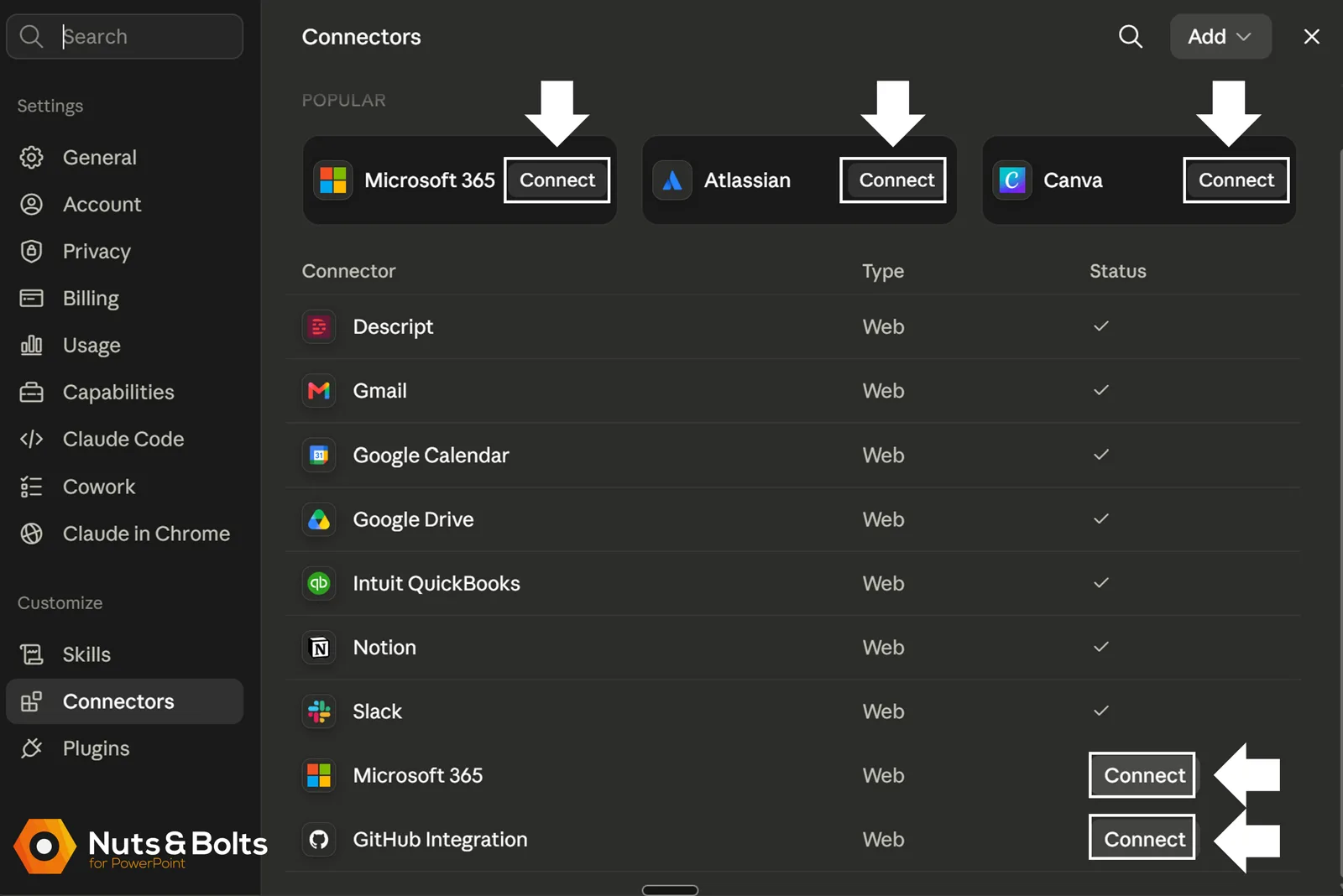1343x896 pixels.
Task: Connect GitHub Integration in list row
Action: (1144, 839)
